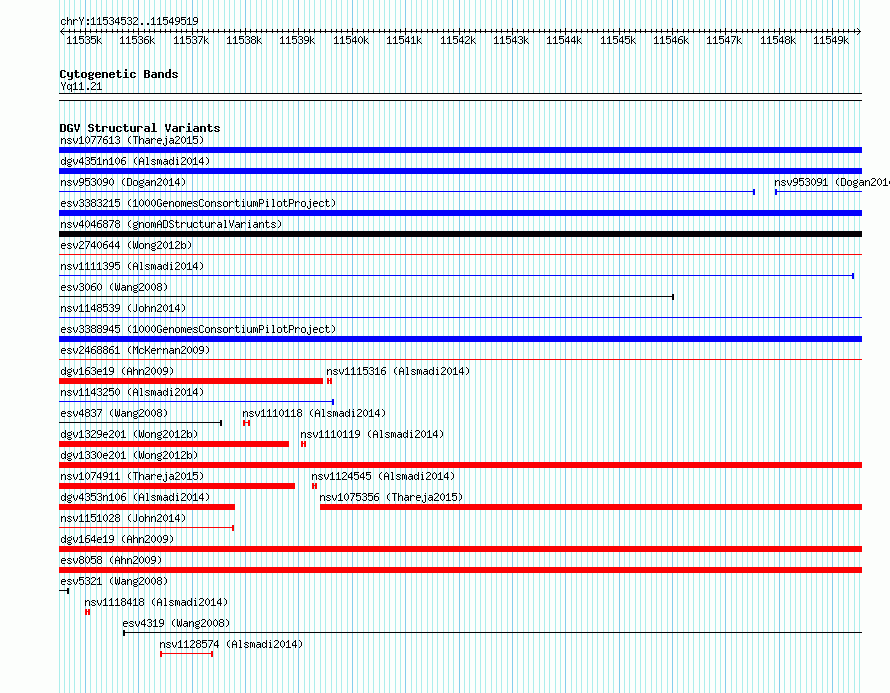
Task: Select the esv4319 (Wang2008) label
Action: pos(177,623)
